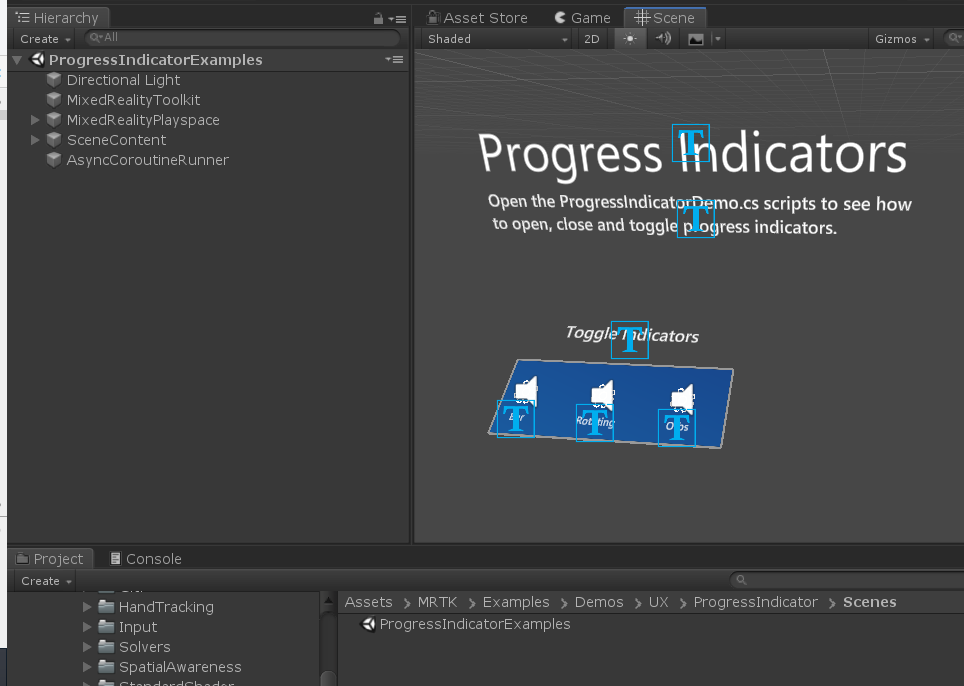Expand the MixedRealityPlayspace object
Image resolution: width=964 pixels, height=686 pixels.
coord(35,120)
